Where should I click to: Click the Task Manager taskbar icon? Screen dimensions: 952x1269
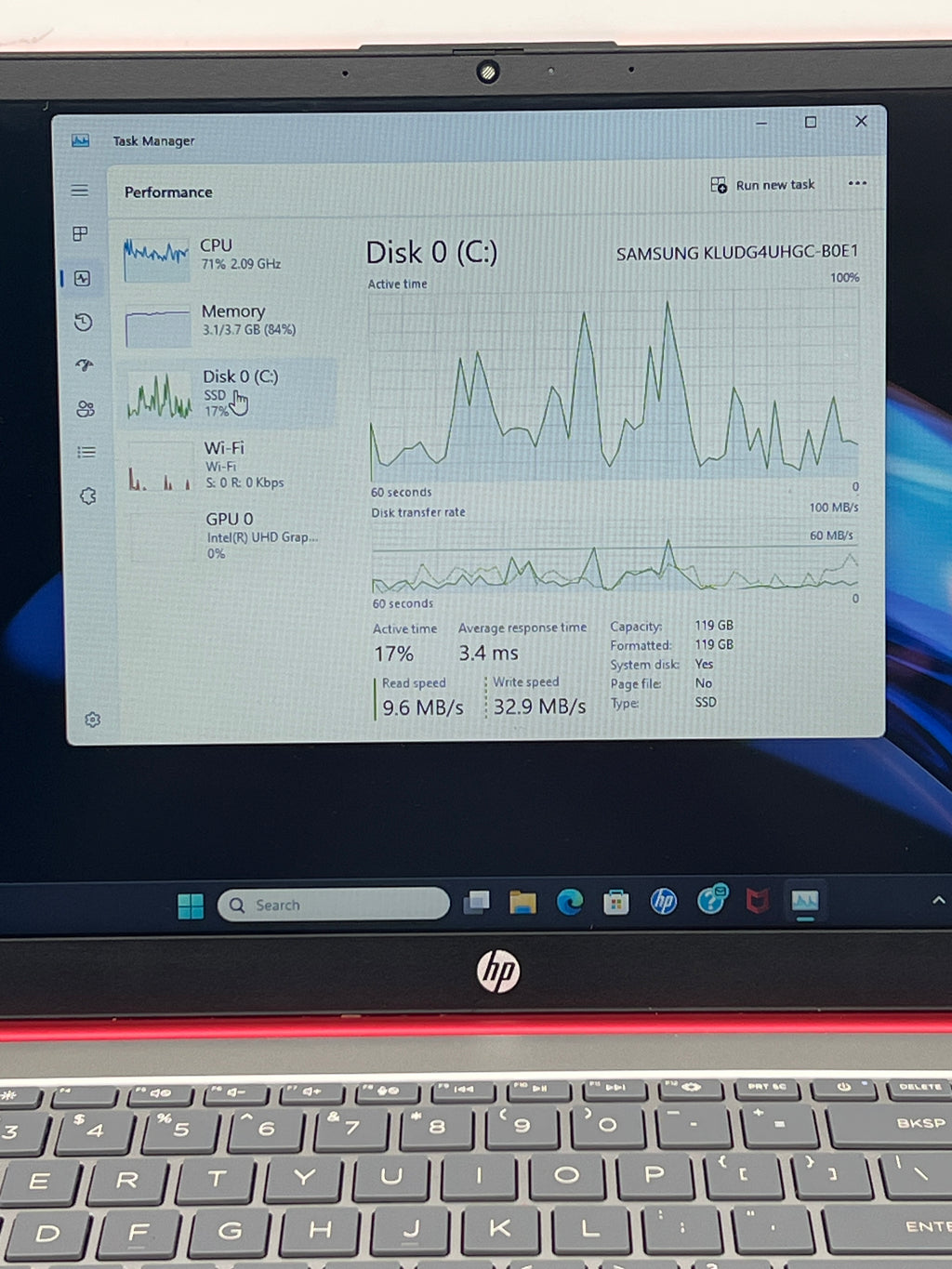pyautogui.click(x=804, y=901)
